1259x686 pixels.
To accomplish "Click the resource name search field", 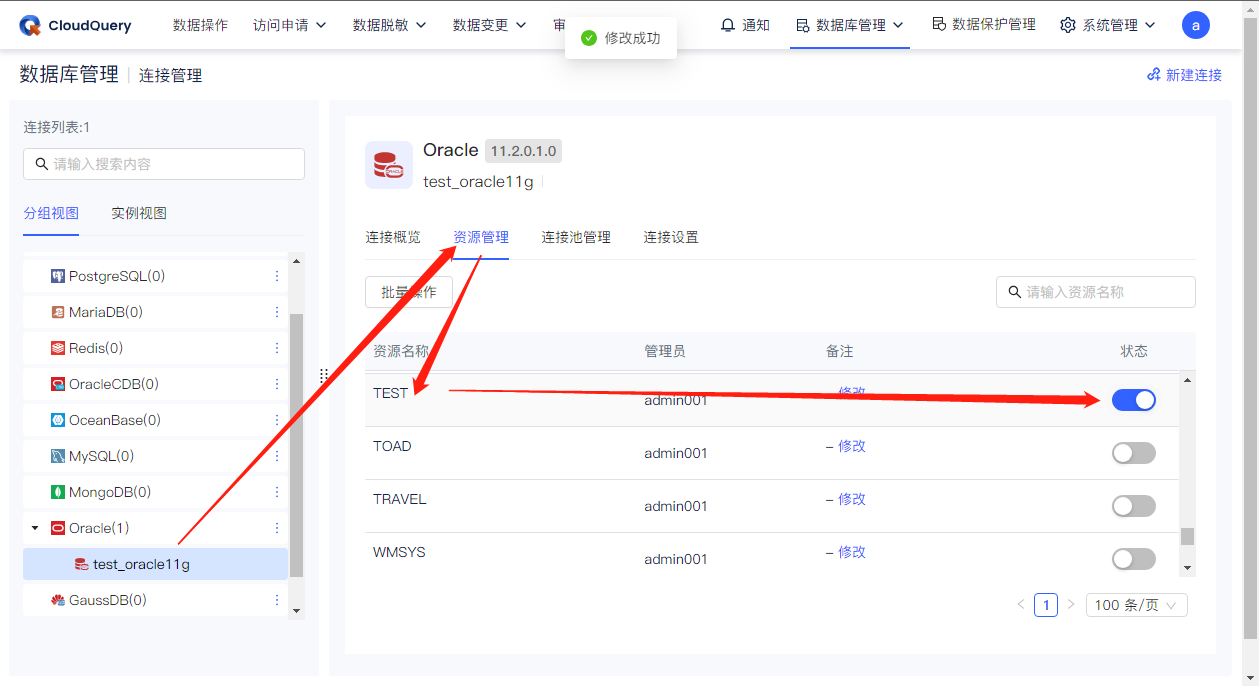I will pos(1096,292).
